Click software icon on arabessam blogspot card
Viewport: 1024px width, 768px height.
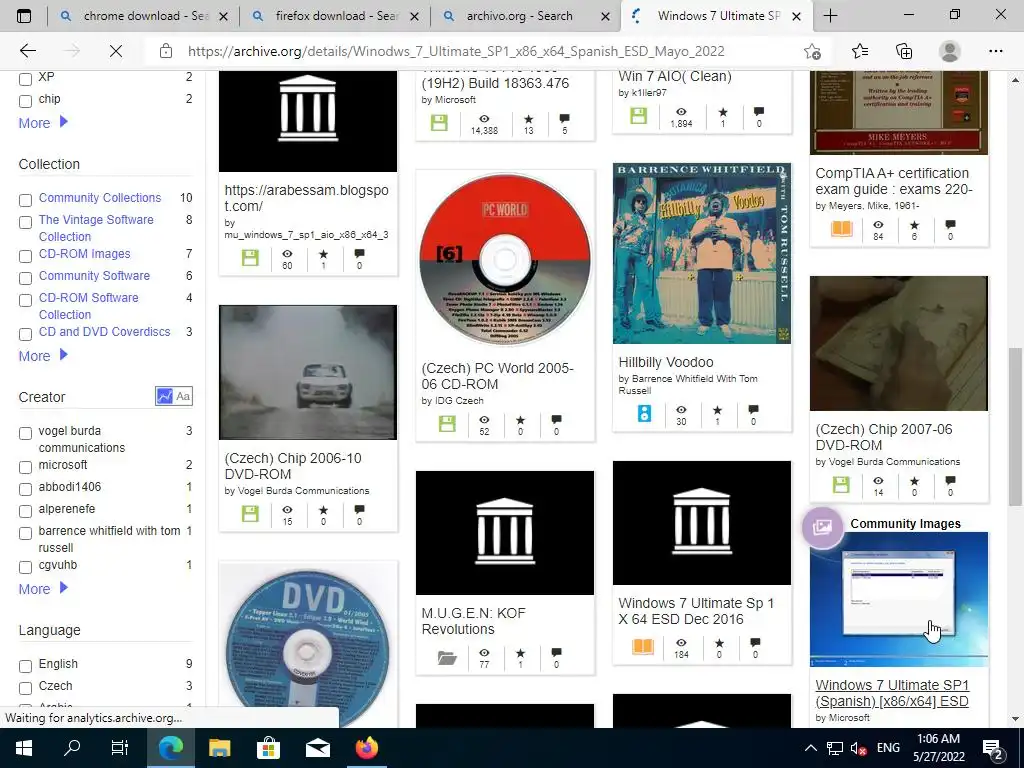pos(250,257)
